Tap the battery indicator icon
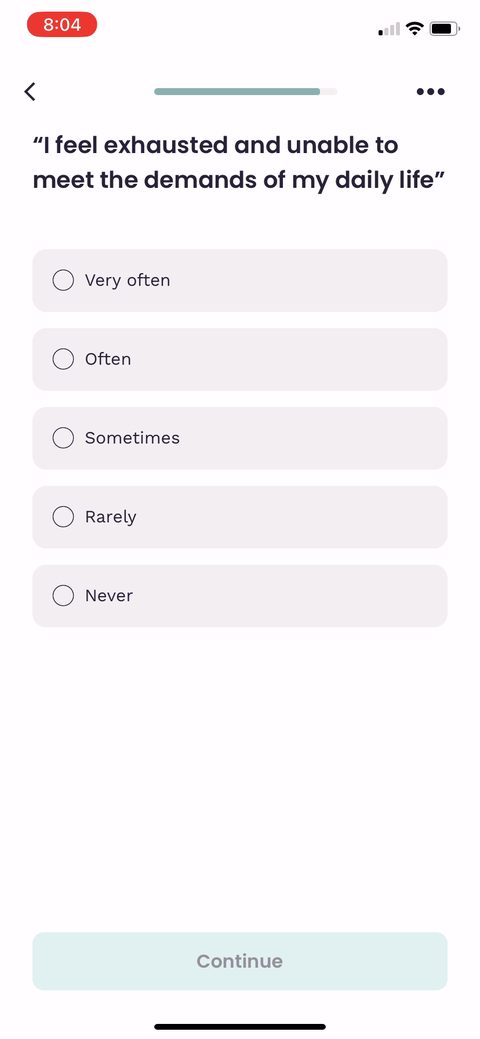This screenshot has width=480, height=1039. point(444,28)
